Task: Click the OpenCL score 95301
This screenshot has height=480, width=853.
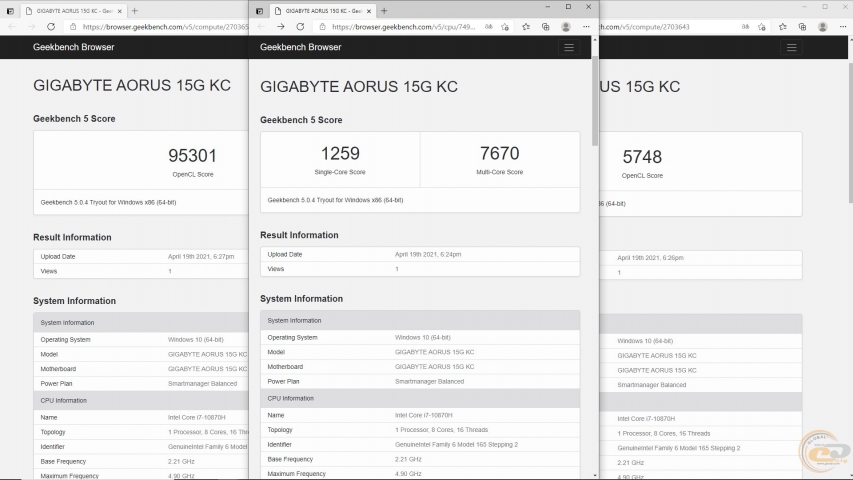Action: coord(192,156)
